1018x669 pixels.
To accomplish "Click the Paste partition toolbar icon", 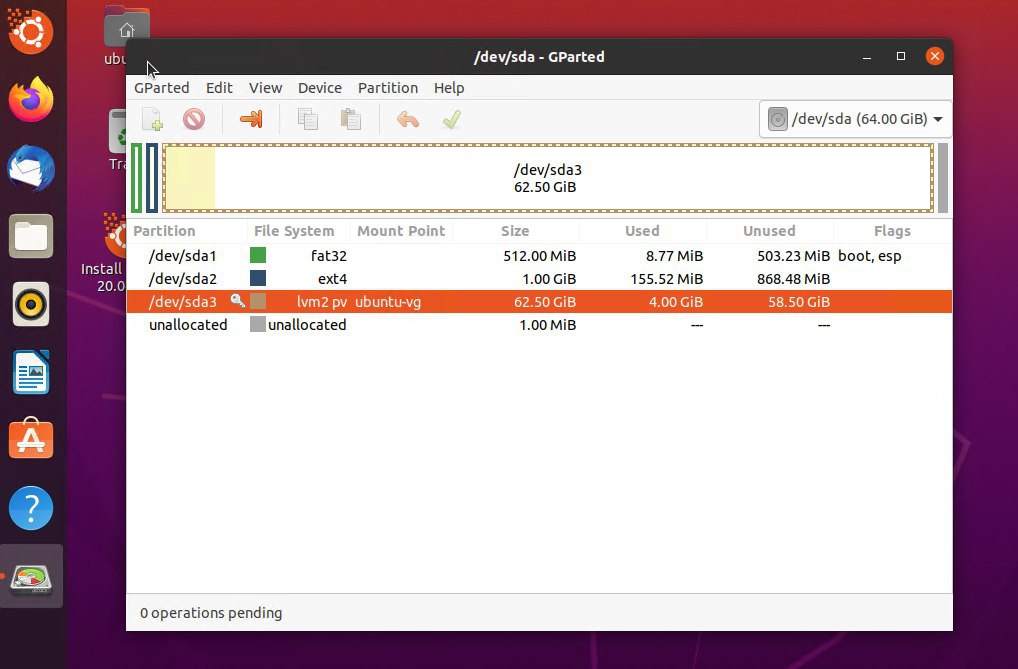I will click(x=351, y=120).
